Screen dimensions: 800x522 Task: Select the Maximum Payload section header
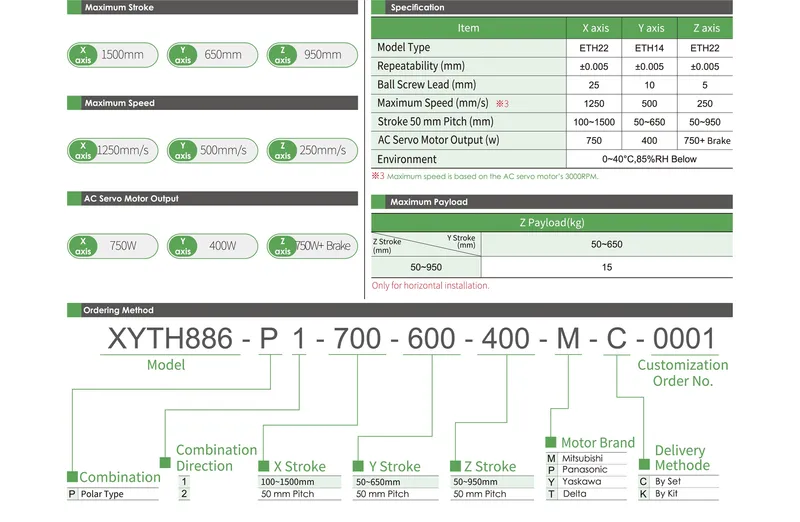coord(552,202)
